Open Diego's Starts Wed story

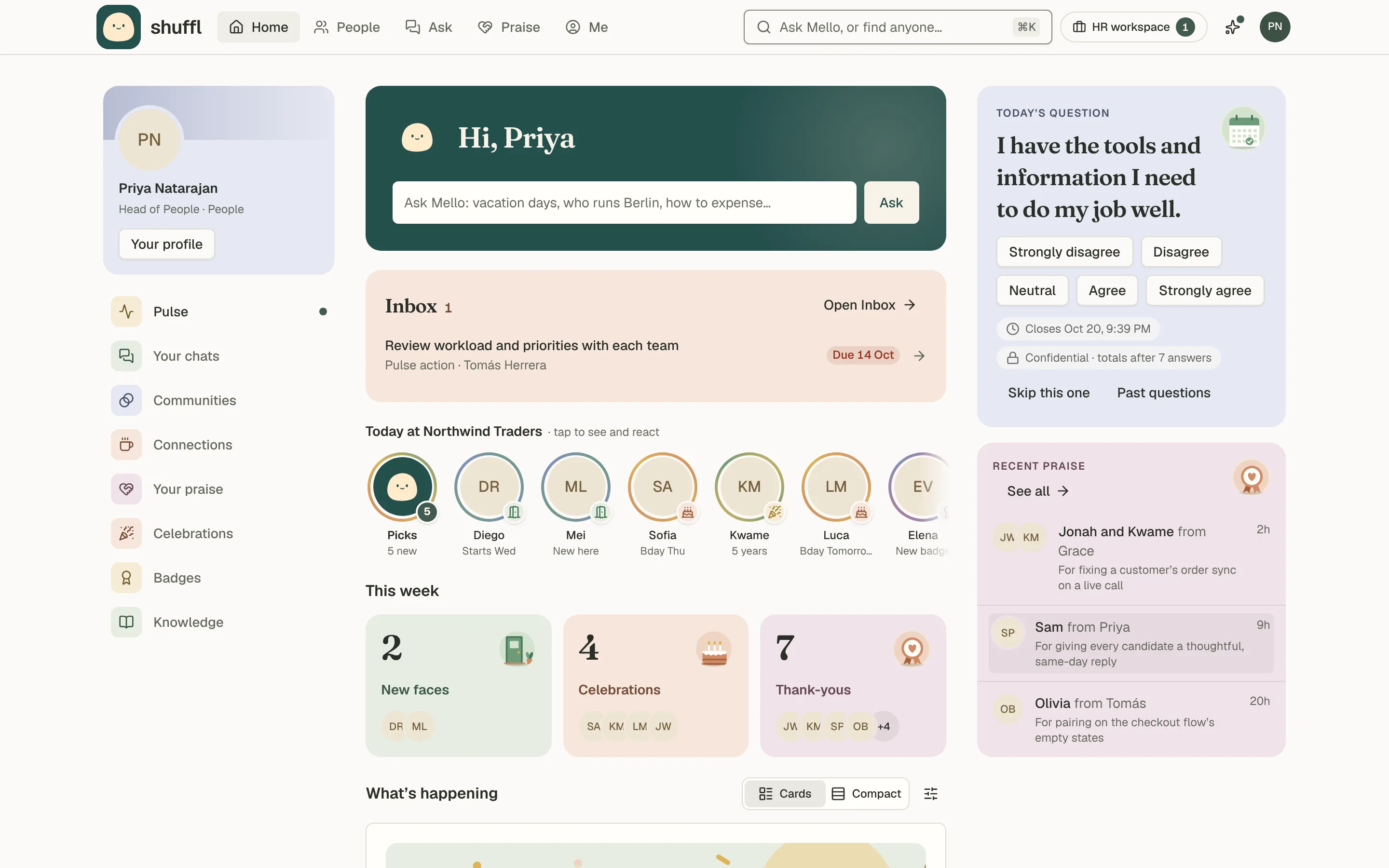489,505
